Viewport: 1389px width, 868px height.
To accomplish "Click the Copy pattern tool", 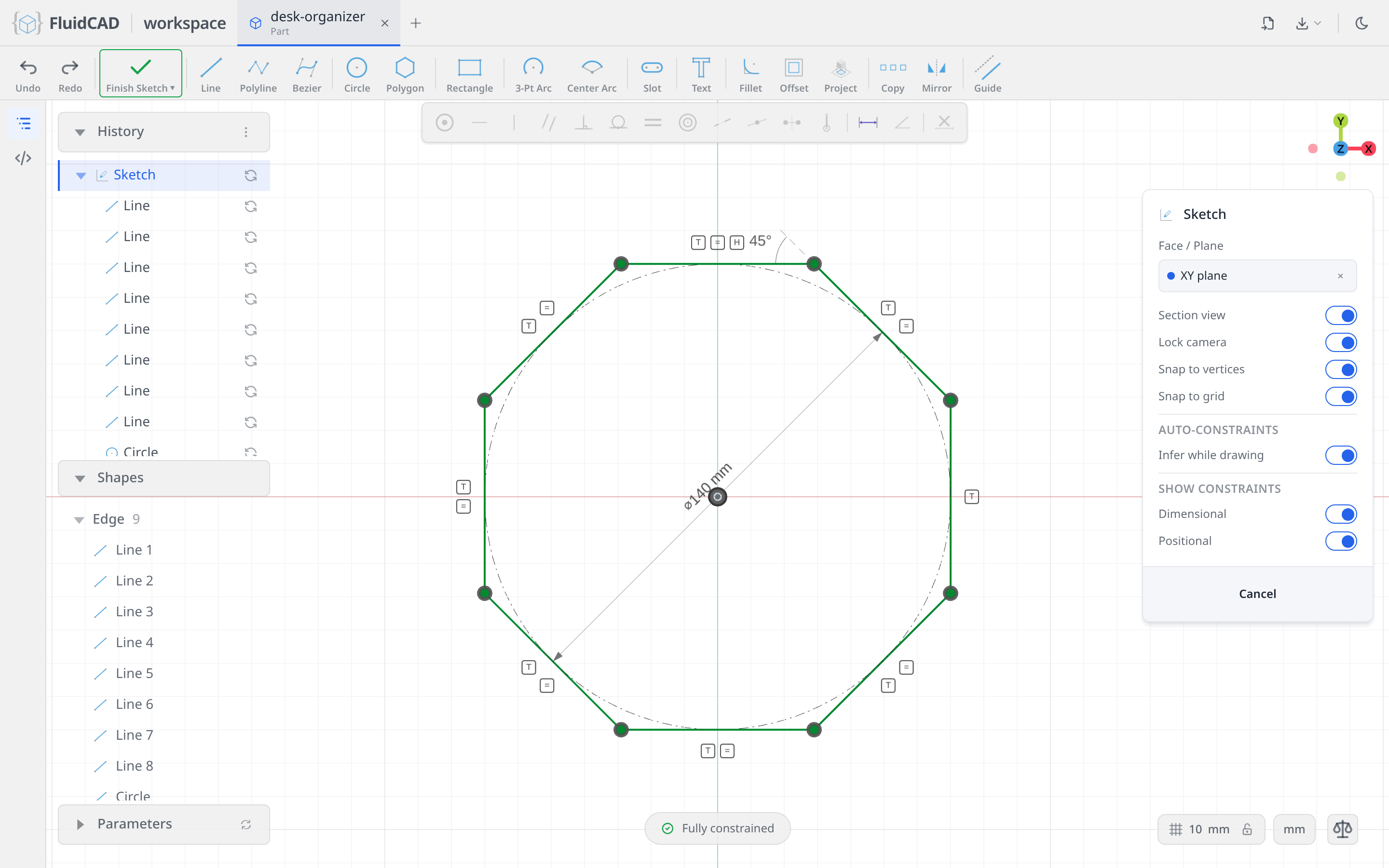I will tap(893, 75).
